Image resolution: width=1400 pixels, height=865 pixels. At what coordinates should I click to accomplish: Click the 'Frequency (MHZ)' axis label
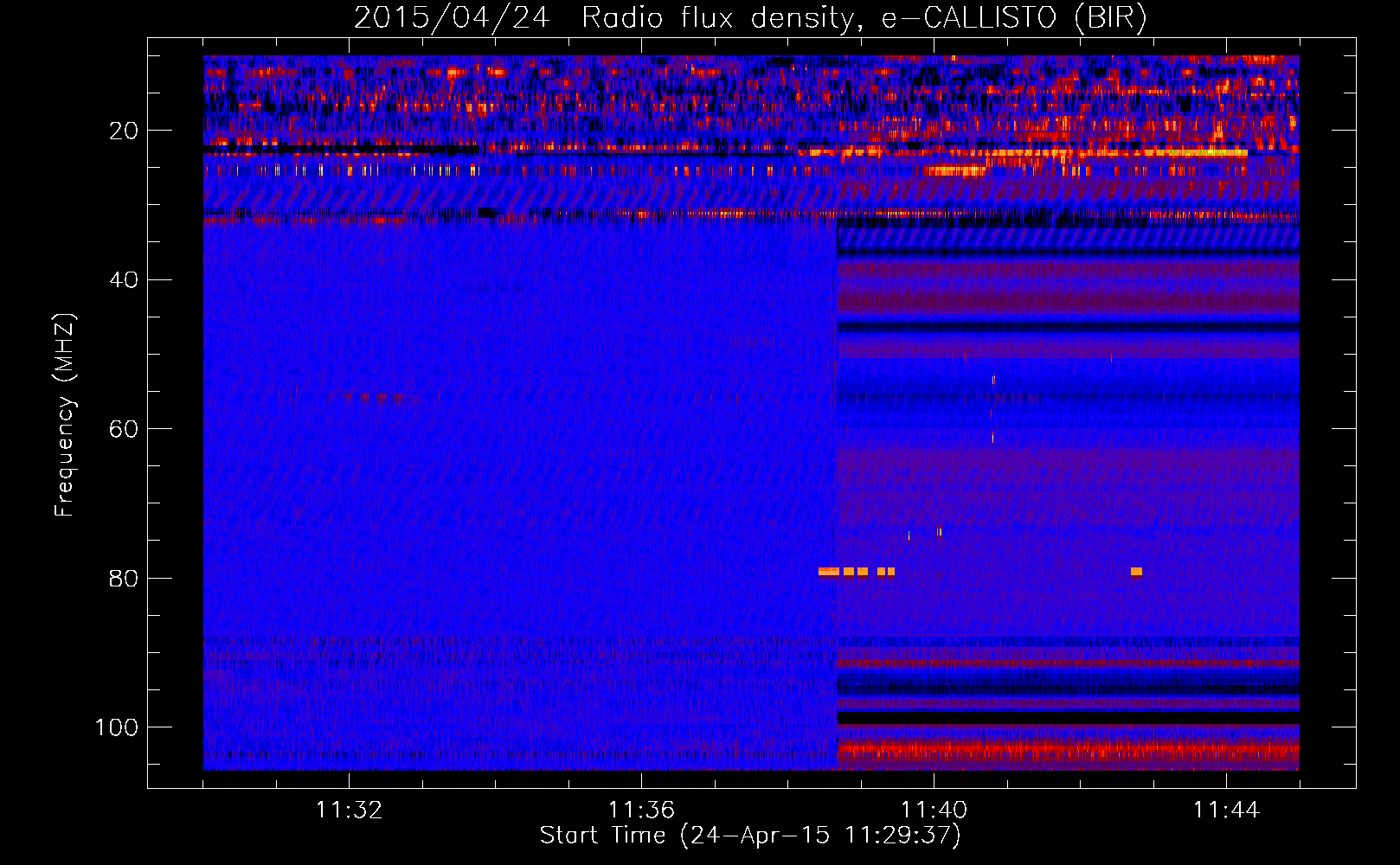click(x=64, y=415)
